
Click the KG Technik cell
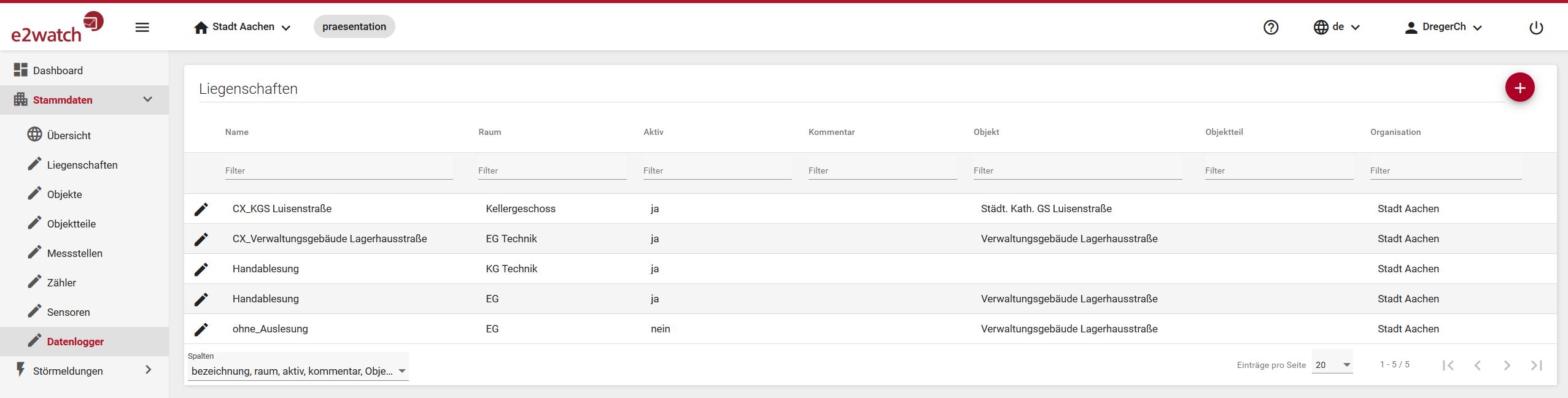[x=511, y=269]
